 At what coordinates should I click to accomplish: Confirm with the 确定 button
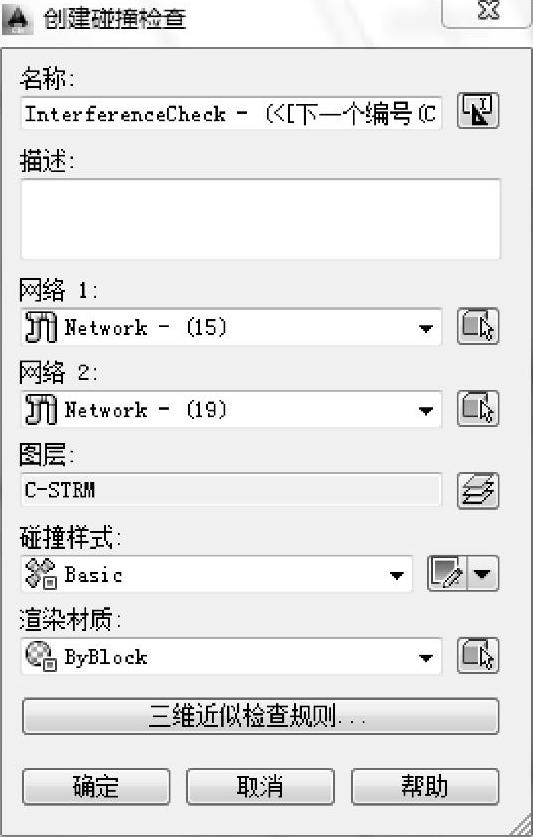96,786
